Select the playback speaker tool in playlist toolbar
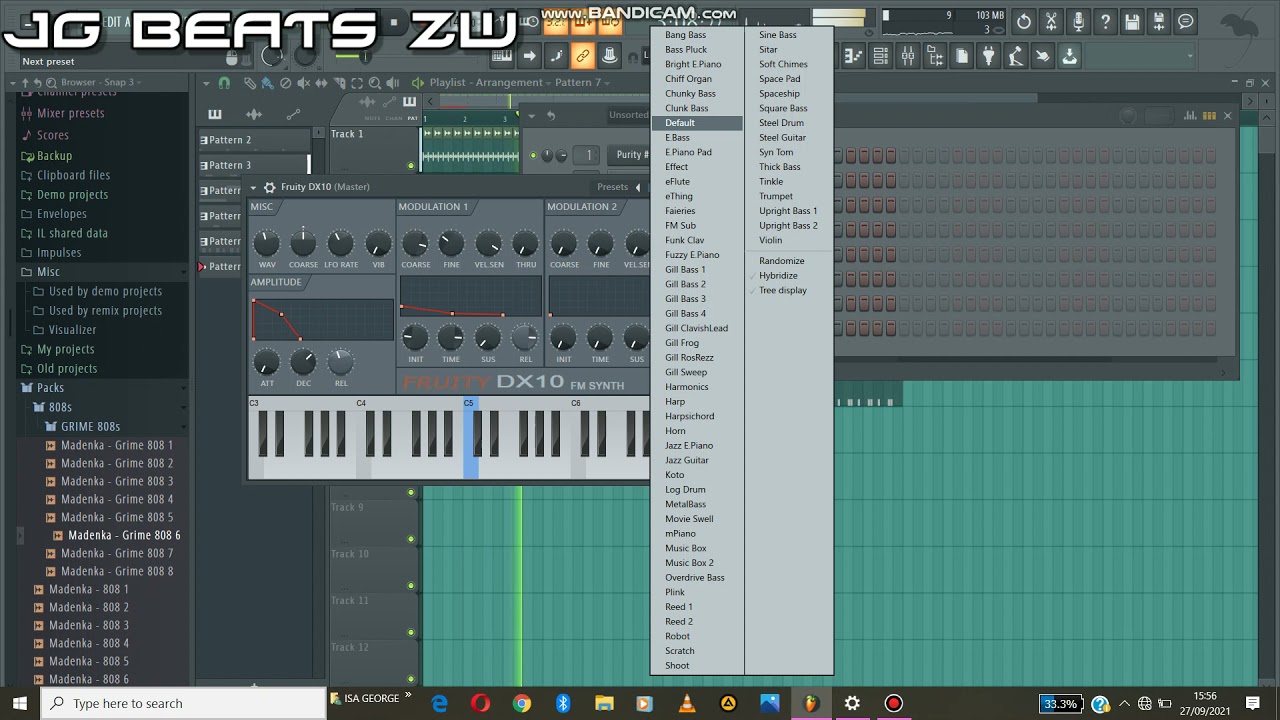Screen dimensions: 1280x720 [x=392, y=83]
